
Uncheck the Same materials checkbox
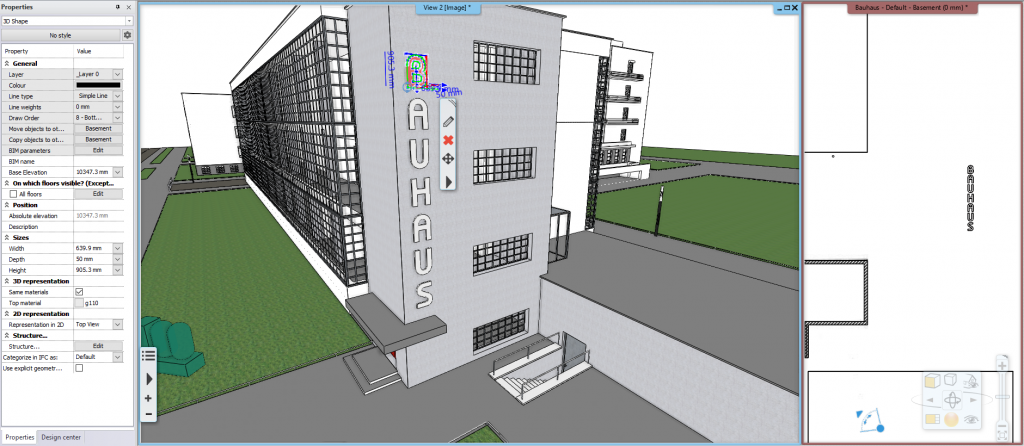79,291
